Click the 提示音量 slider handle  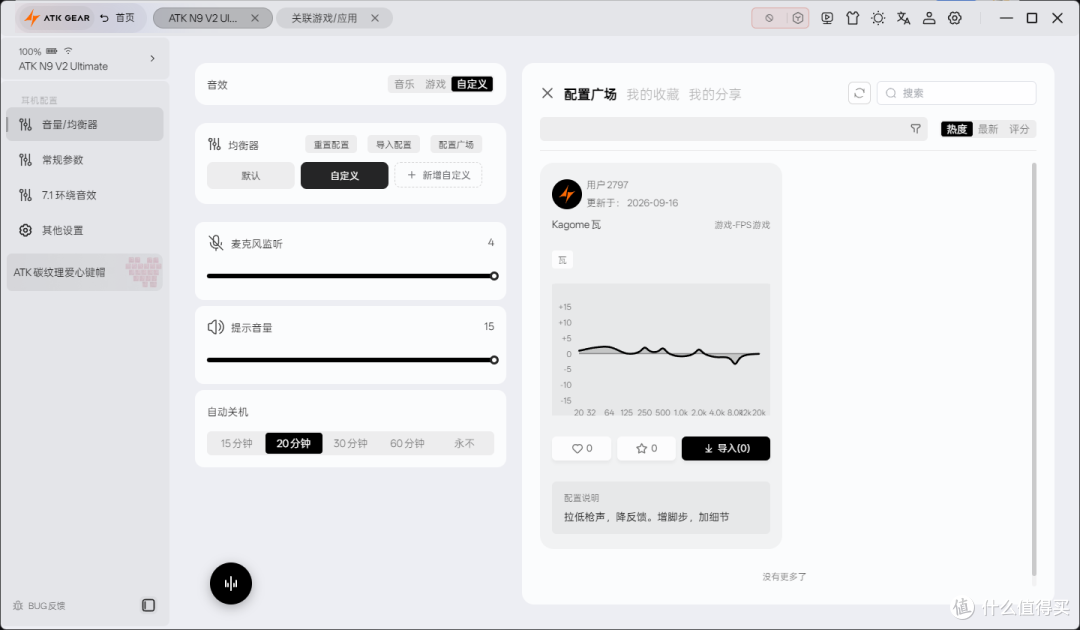[x=494, y=360]
